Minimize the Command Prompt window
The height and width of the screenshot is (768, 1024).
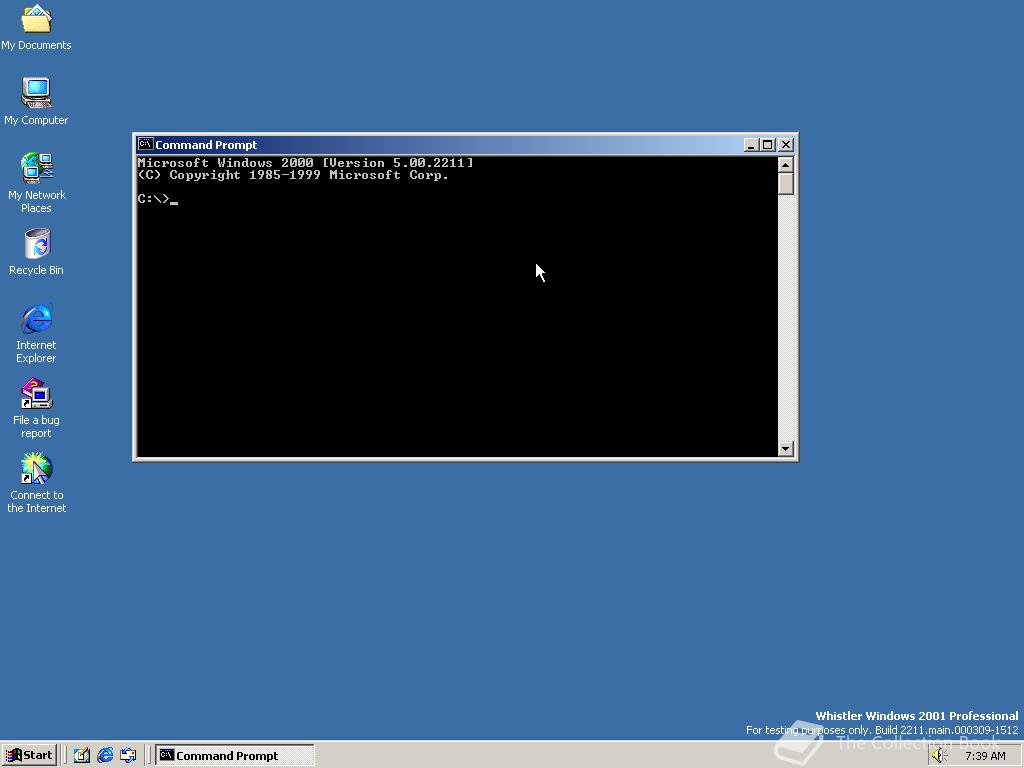(x=751, y=145)
